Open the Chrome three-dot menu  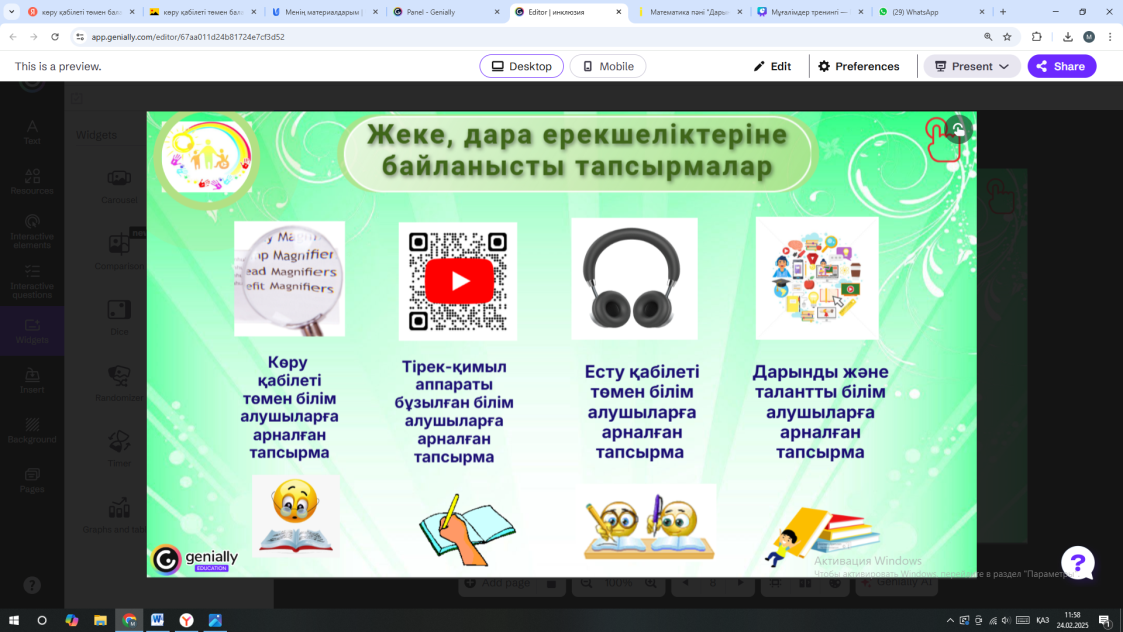click(1109, 37)
